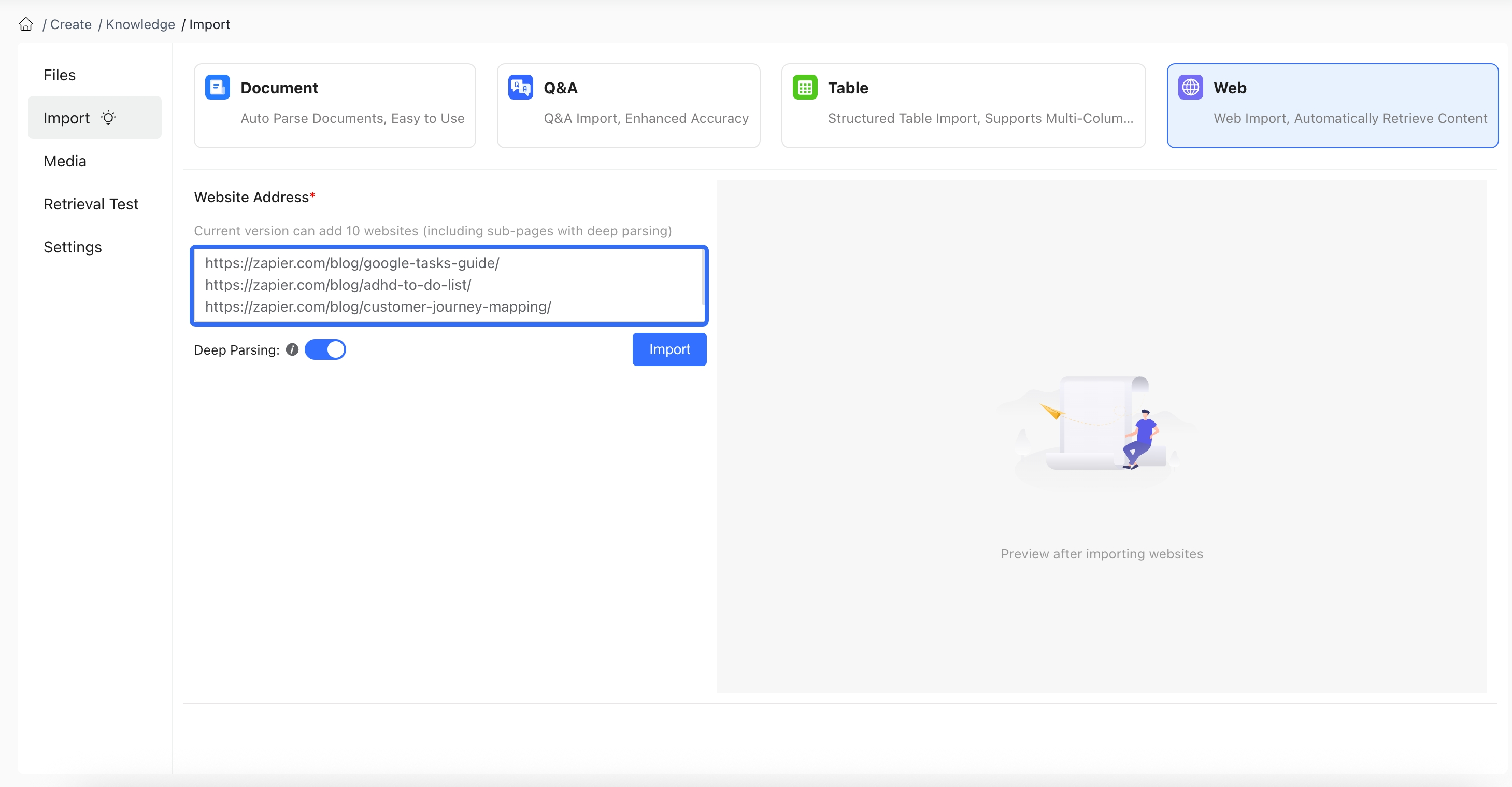
Task: Click inside the Website Address text area
Action: [x=449, y=286]
